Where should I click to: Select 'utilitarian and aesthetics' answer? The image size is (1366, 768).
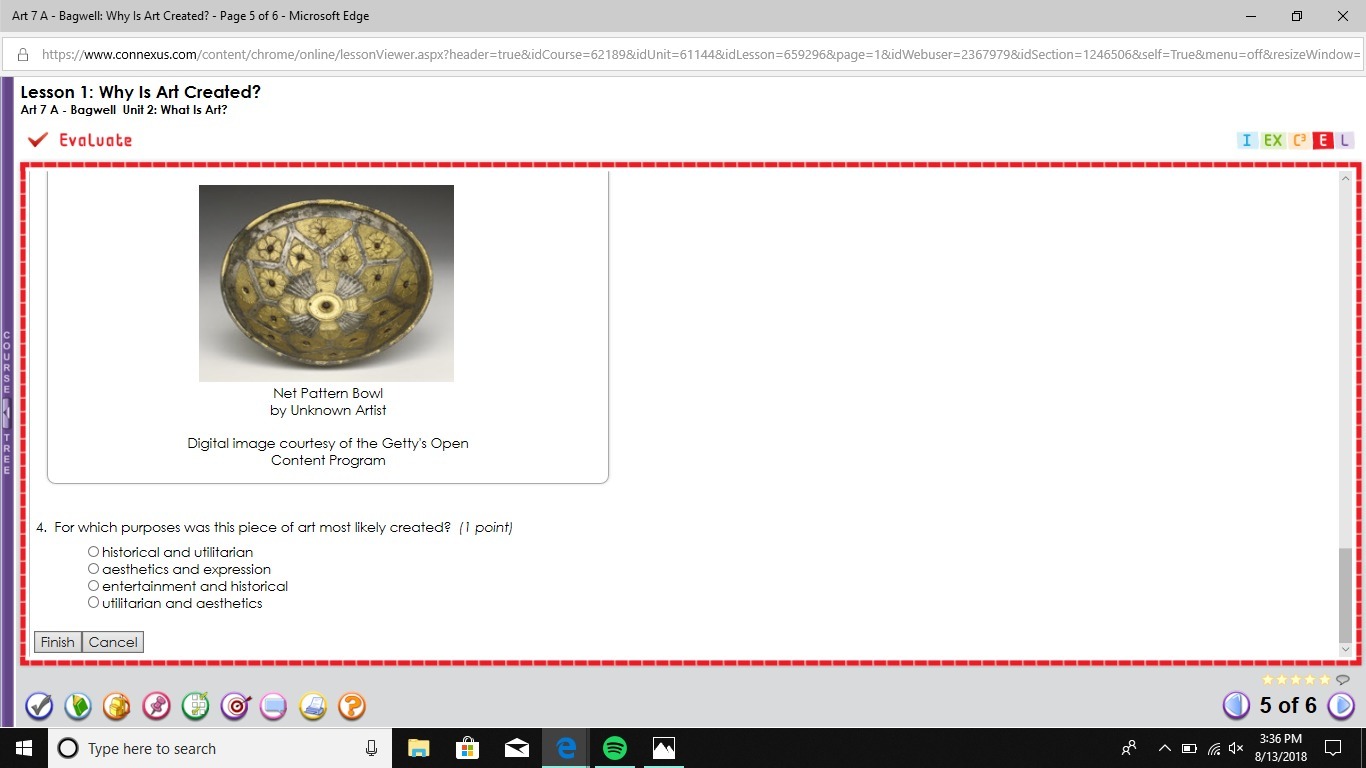(x=93, y=603)
